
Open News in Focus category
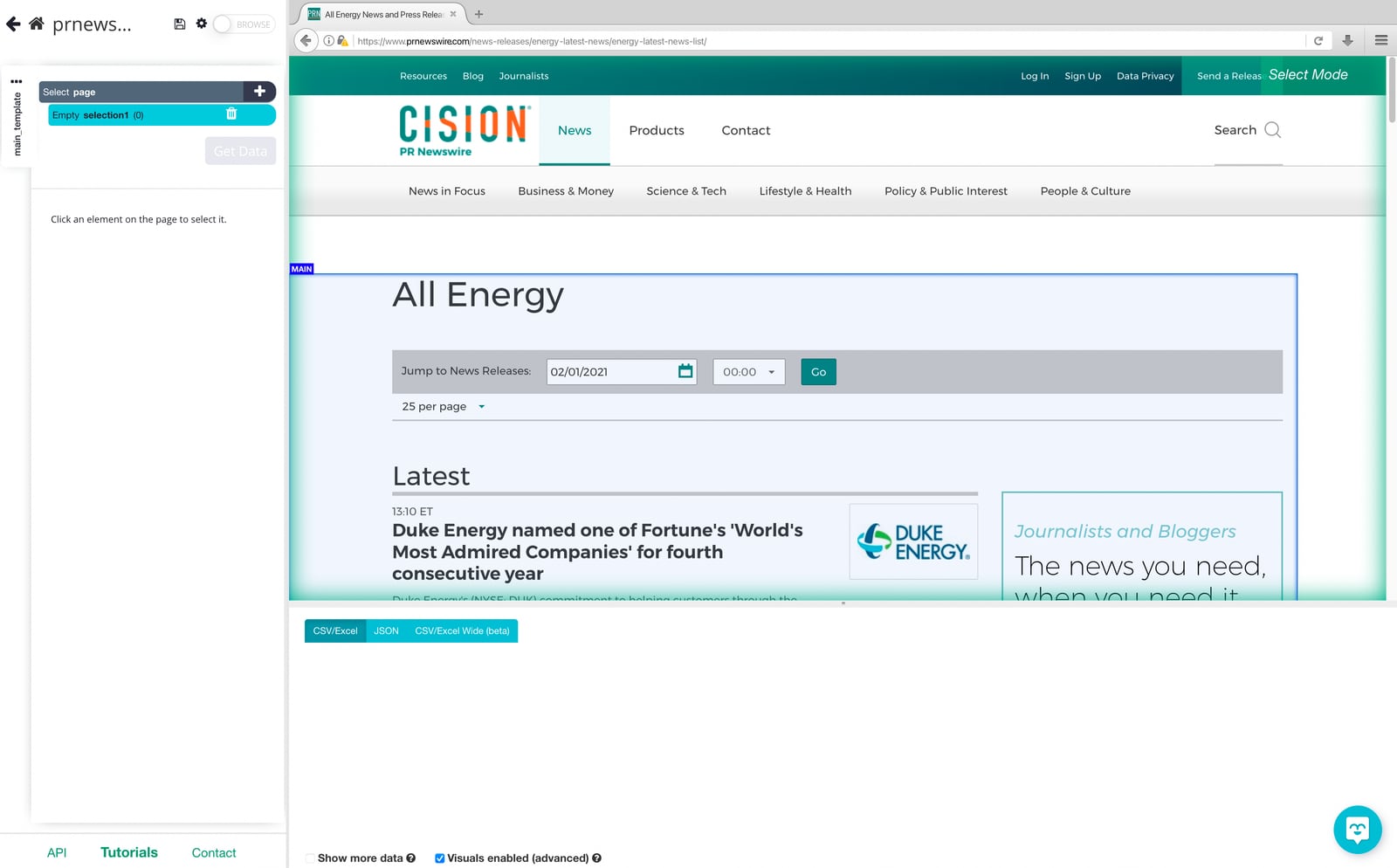point(447,191)
